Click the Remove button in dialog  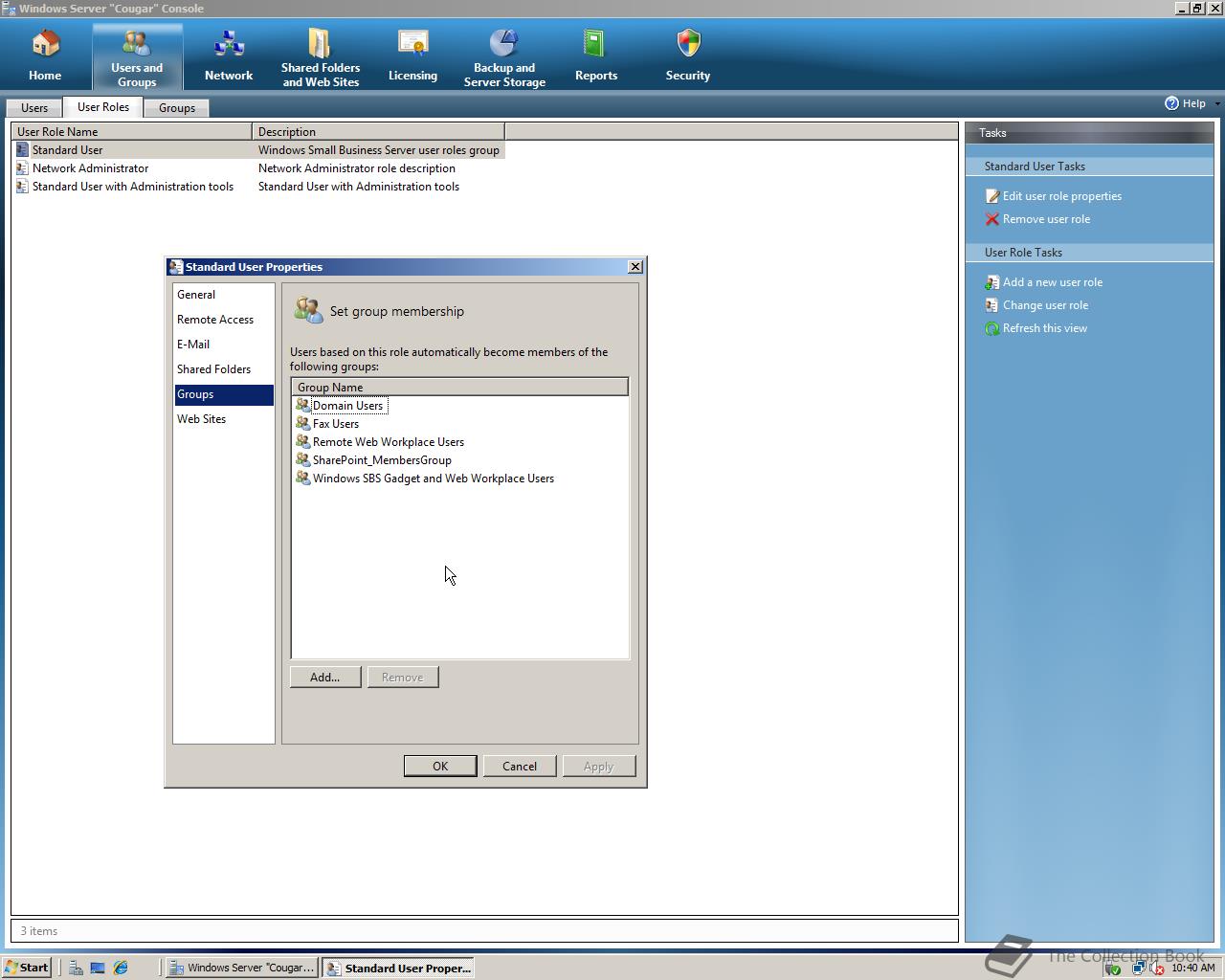click(403, 678)
